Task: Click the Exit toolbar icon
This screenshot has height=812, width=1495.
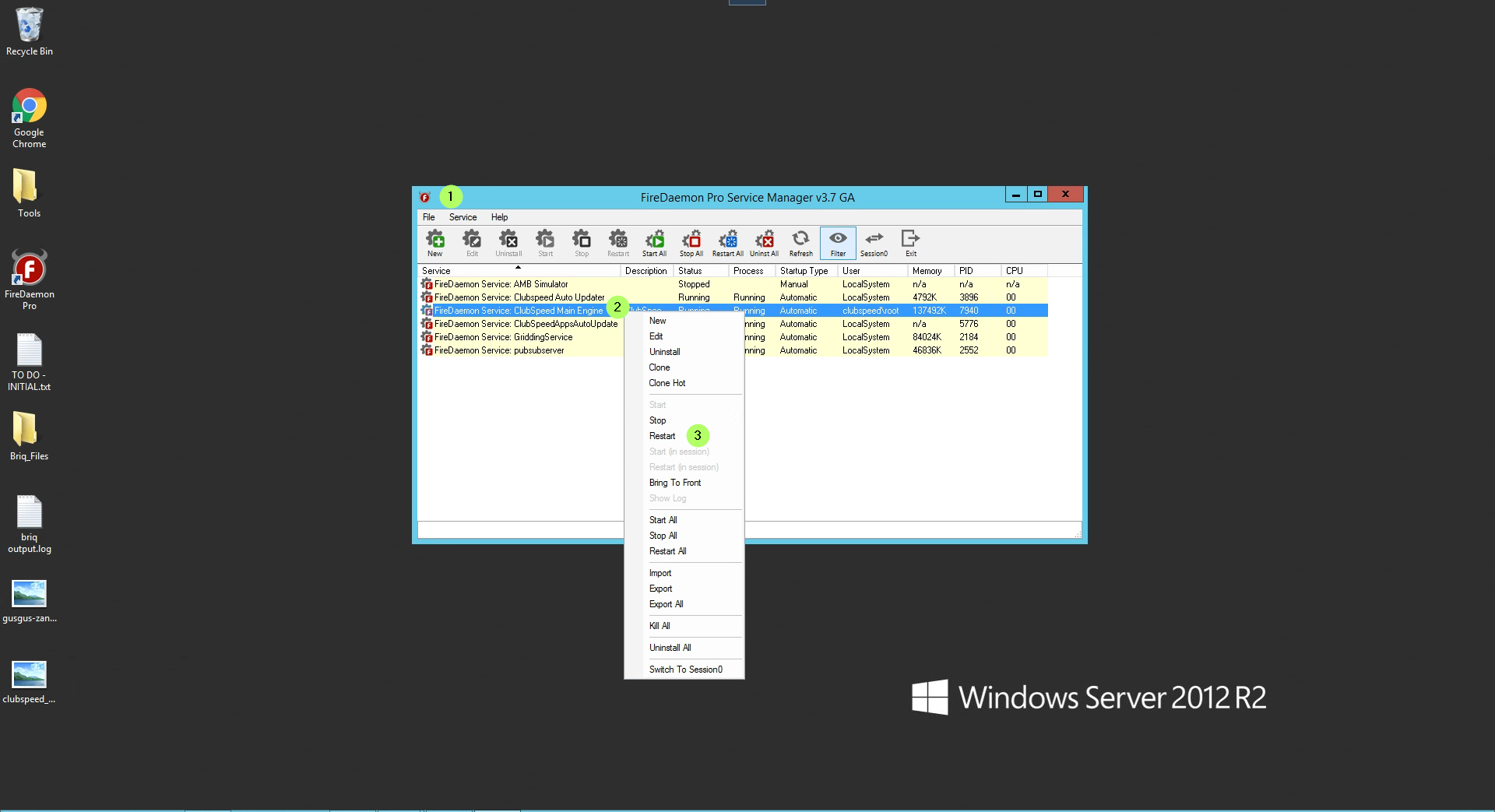Action: (x=910, y=243)
